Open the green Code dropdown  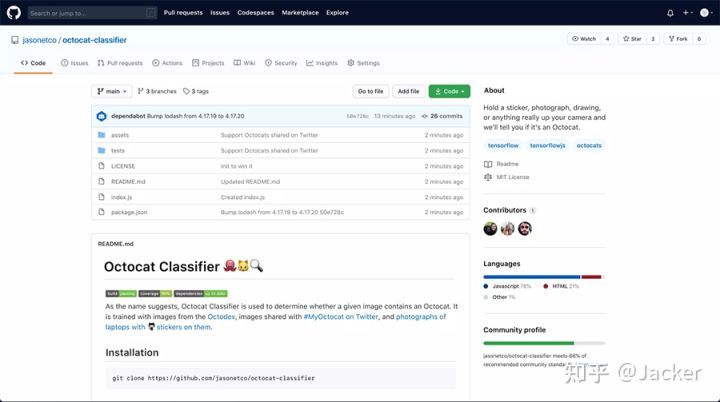click(x=449, y=91)
